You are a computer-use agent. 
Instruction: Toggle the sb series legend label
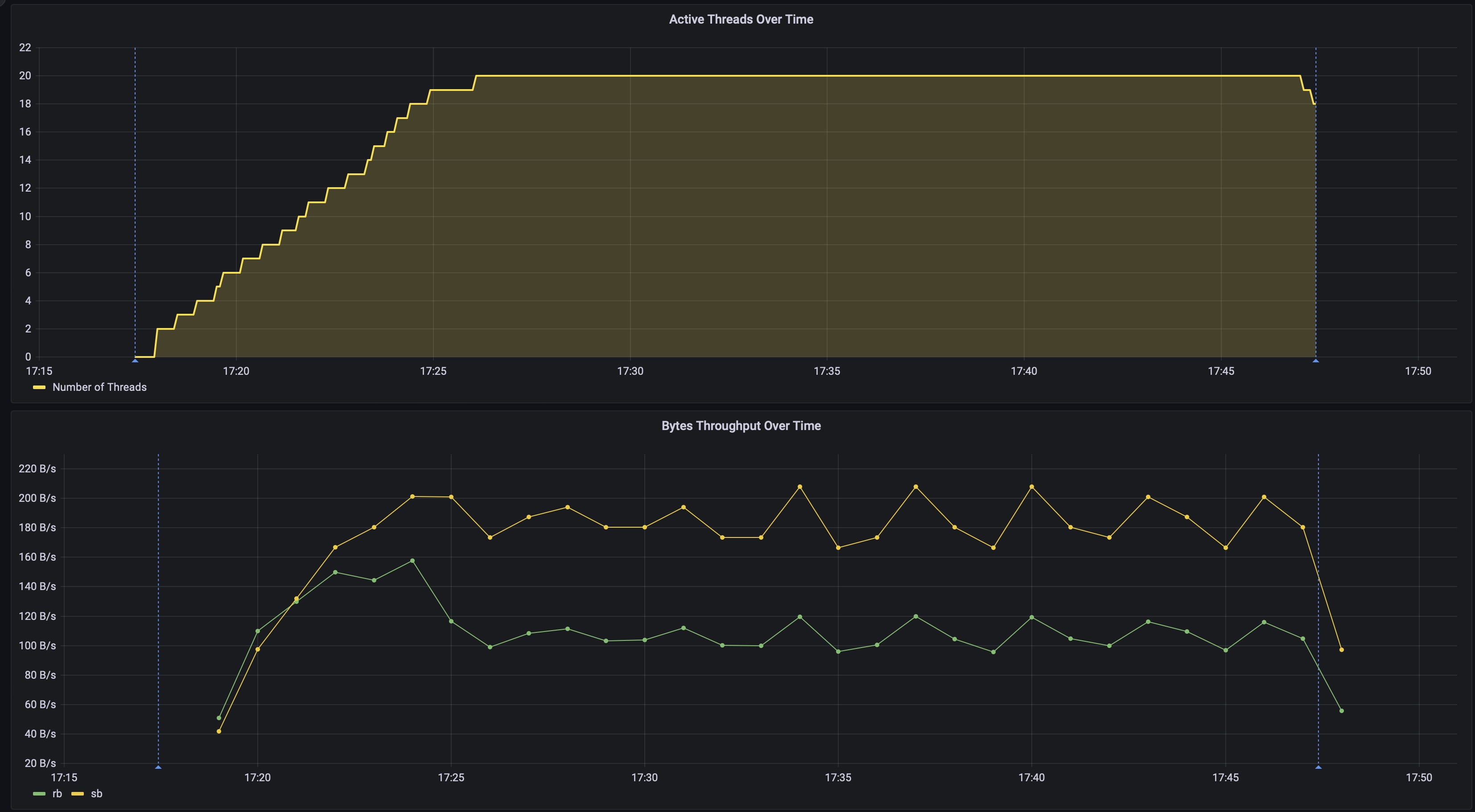click(96, 794)
